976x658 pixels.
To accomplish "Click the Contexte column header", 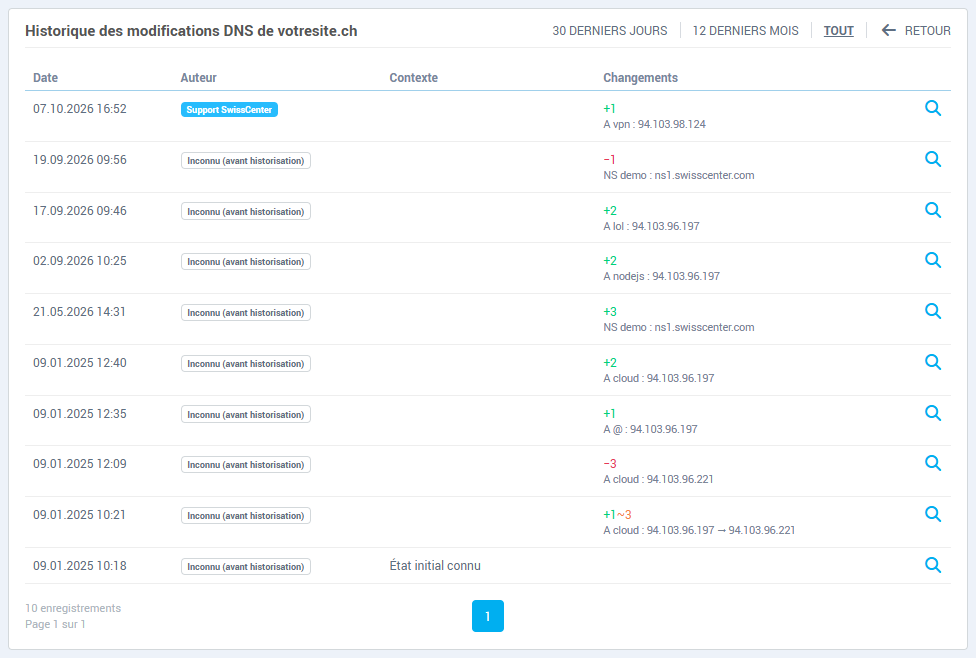I will 413,78.
